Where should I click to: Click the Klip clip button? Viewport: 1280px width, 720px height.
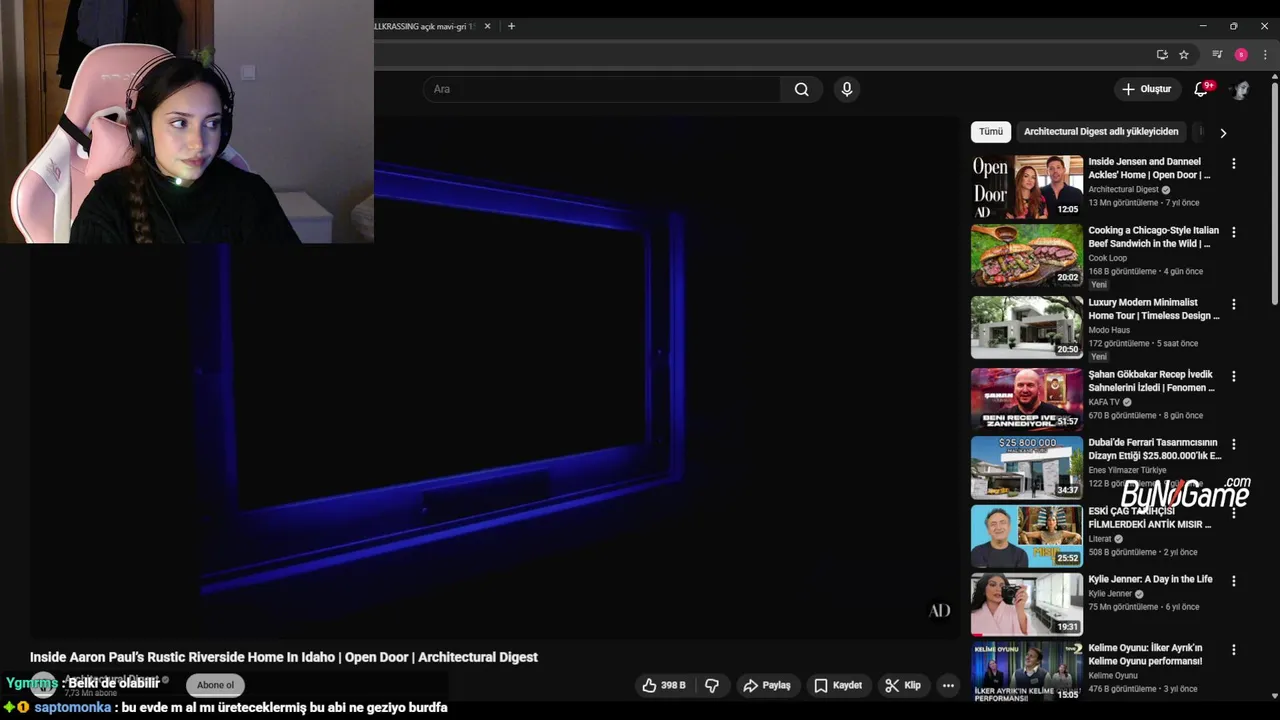[x=903, y=685]
